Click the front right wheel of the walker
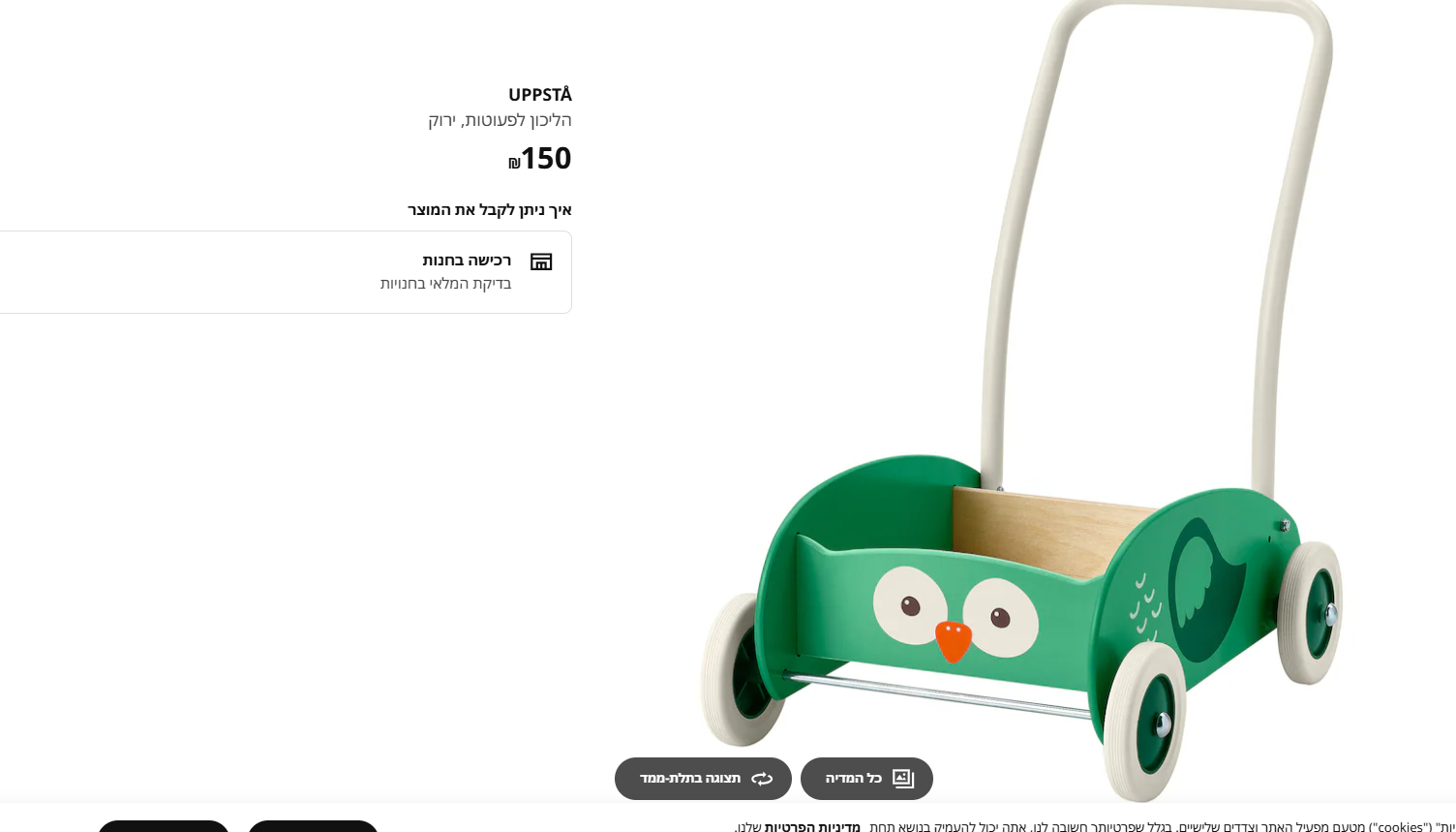 pos(1145,722)
